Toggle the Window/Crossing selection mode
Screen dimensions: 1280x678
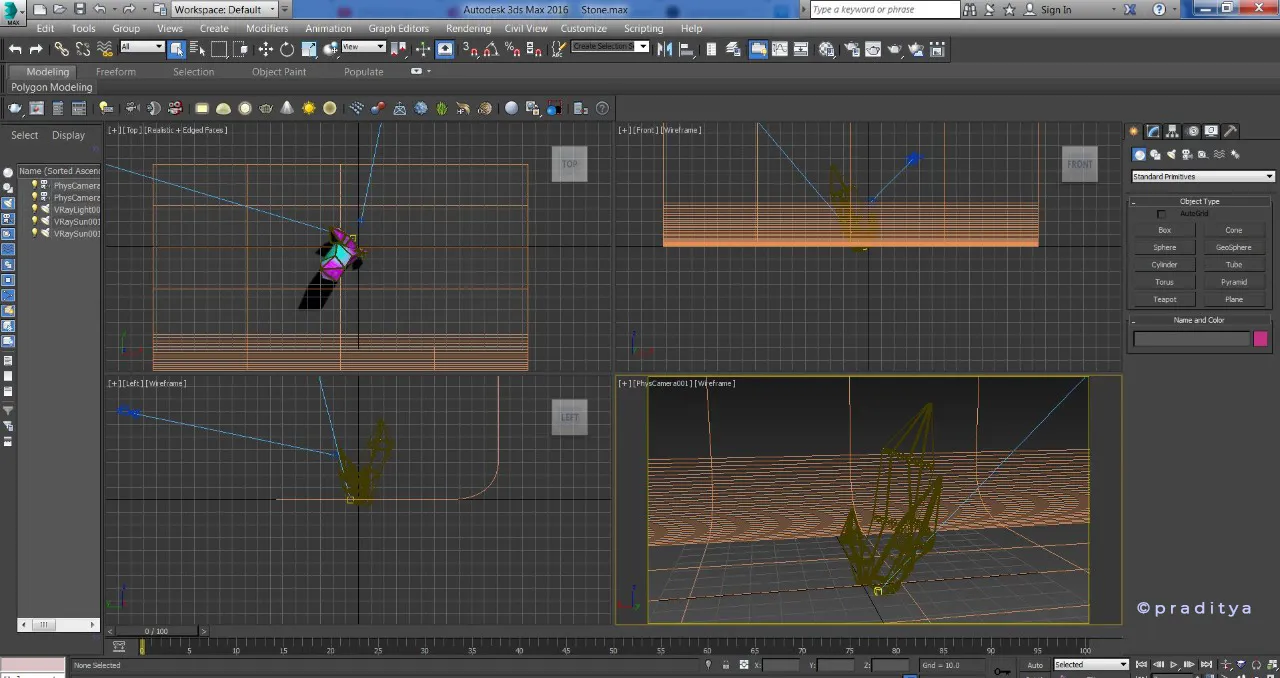point(242,49)
